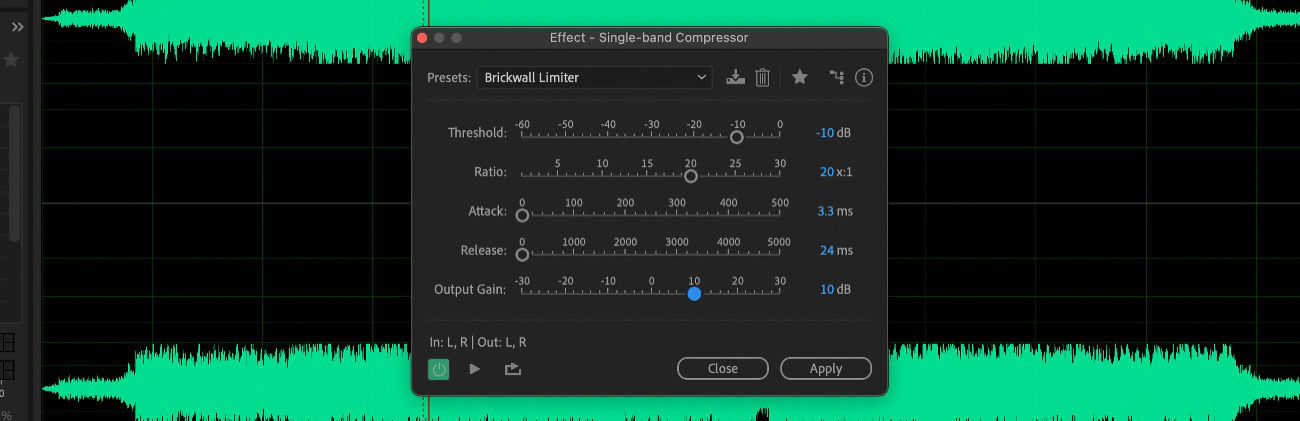Click the Threshold slider handle

click(737, 137)
